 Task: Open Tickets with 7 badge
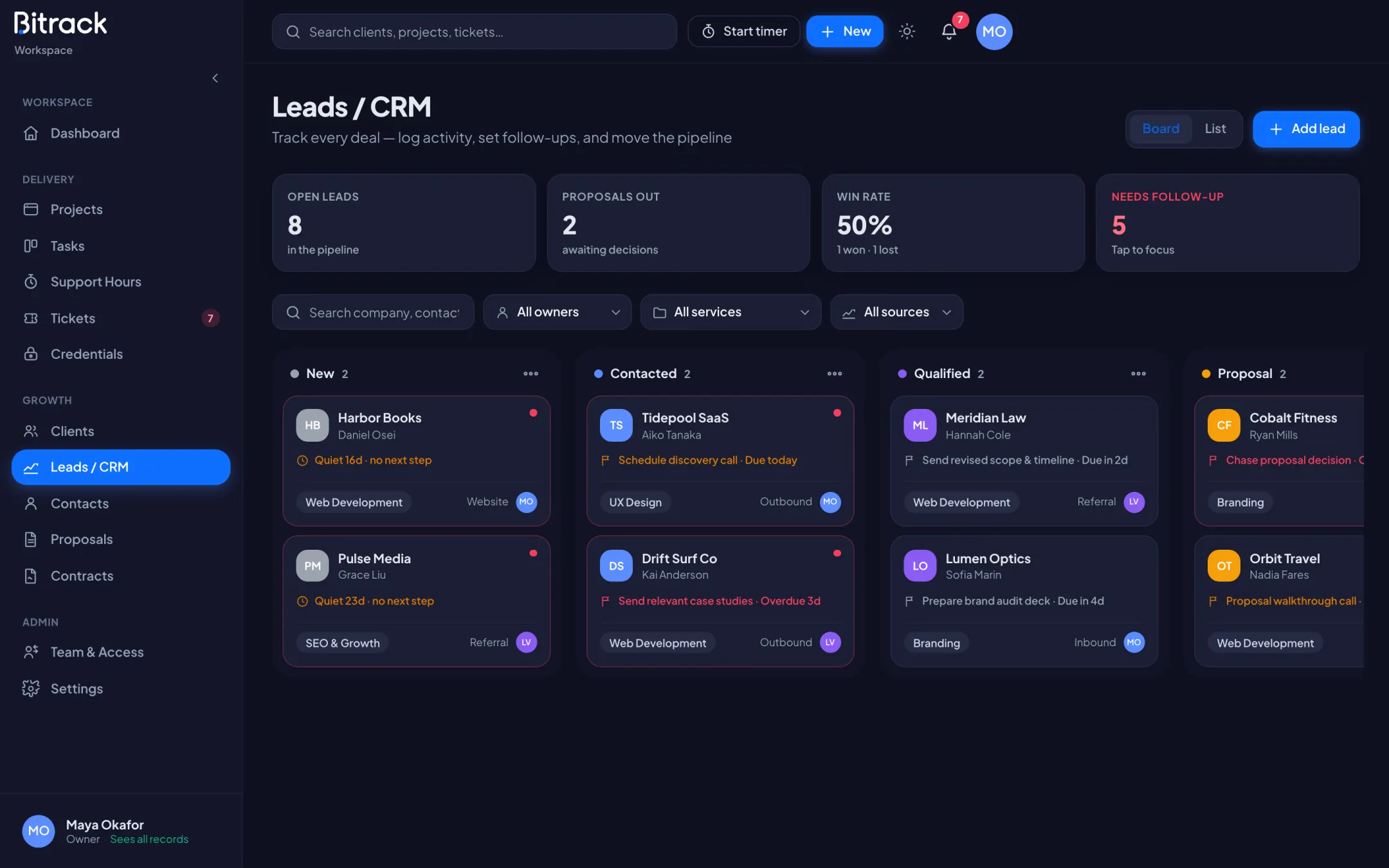click(x=121, y=318)
